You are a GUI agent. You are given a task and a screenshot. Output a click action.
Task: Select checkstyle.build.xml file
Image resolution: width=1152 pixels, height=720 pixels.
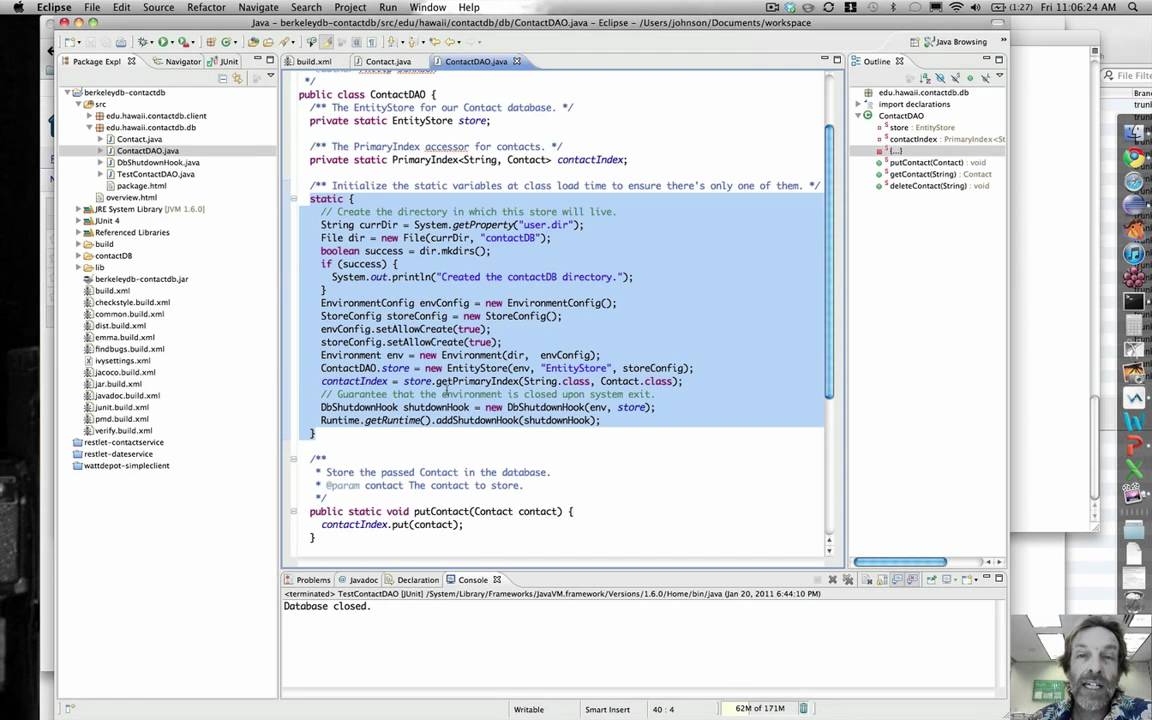(x=126, y=302)
